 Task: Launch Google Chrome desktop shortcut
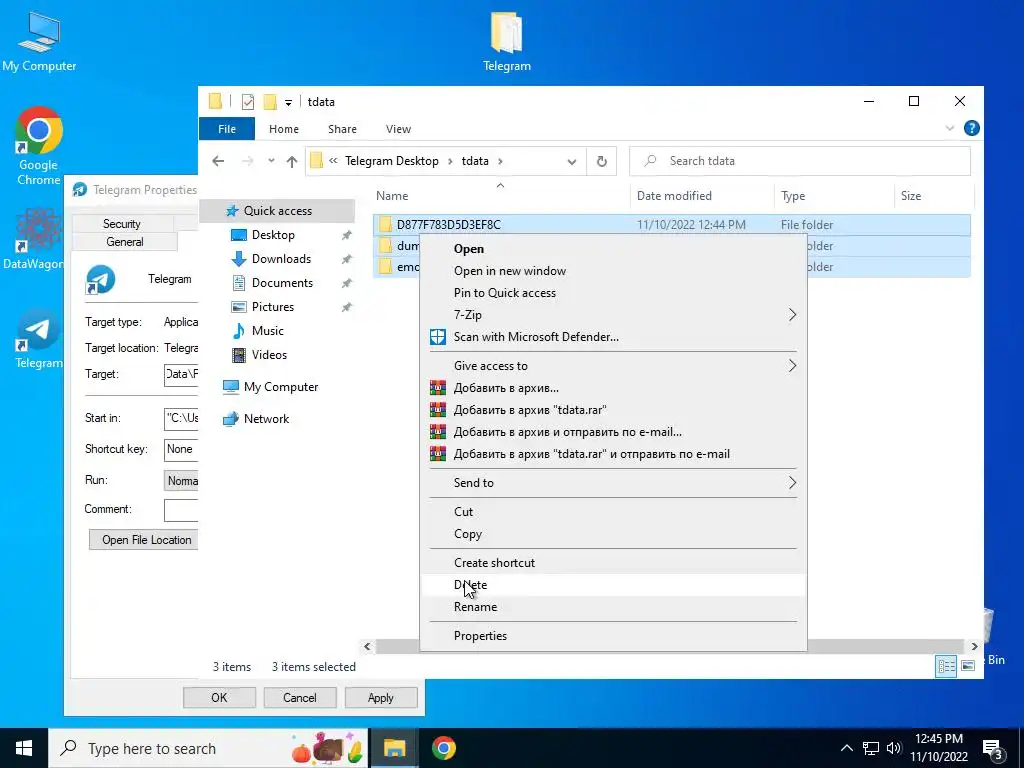tap(38, 146)
